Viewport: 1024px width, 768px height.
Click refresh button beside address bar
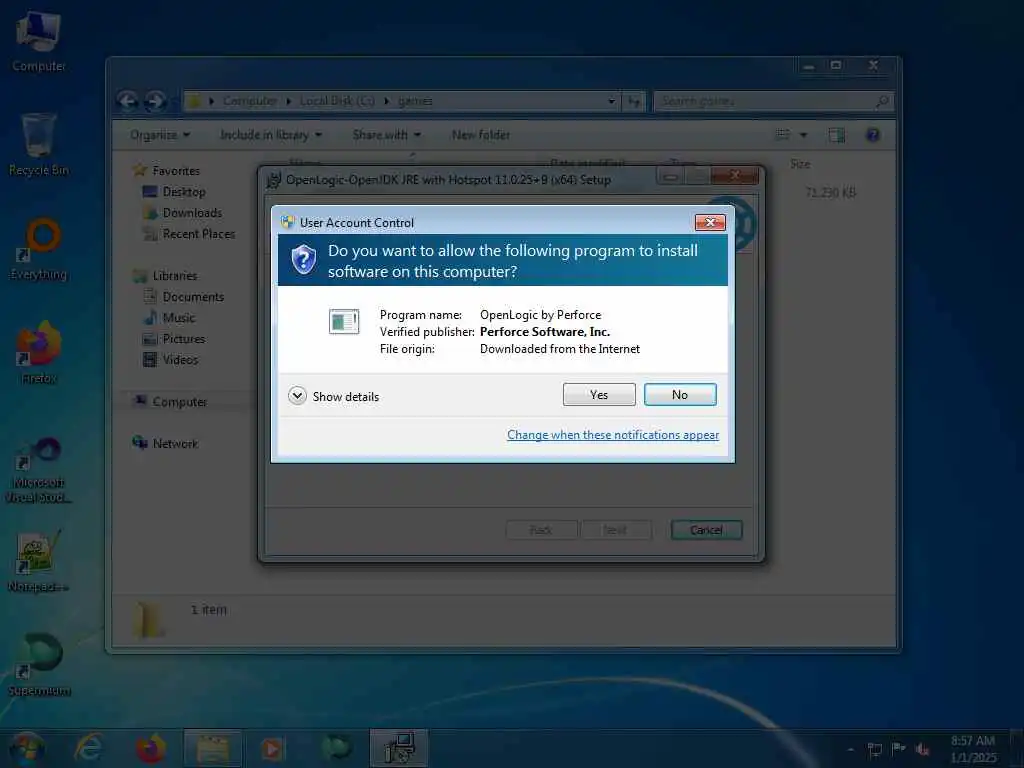pyautogui.click(x=633, y=101)
